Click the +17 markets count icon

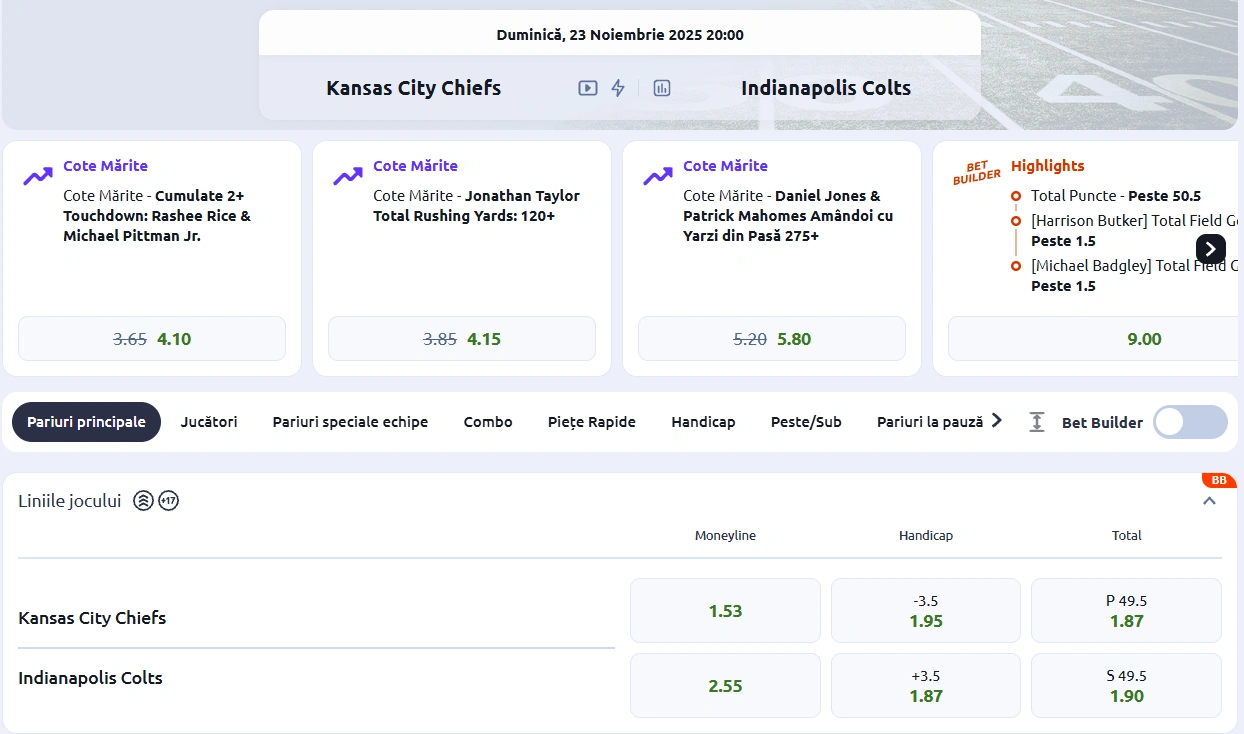[x=169, y=500]
